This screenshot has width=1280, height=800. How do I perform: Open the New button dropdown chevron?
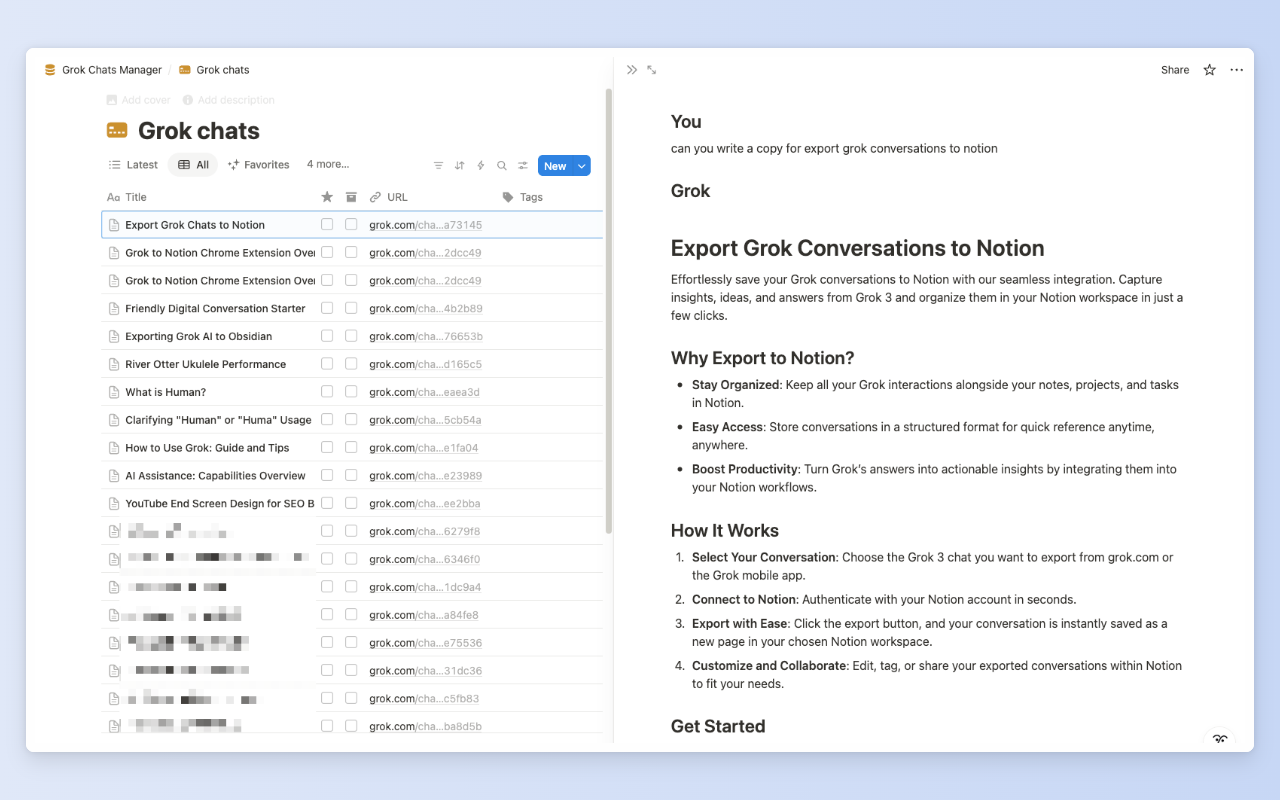(581, 165)
